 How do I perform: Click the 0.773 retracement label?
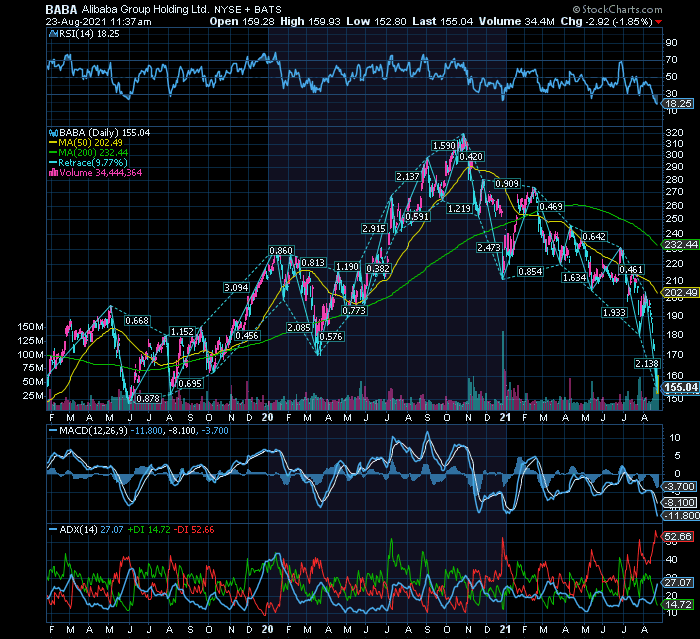pos(354,310)
